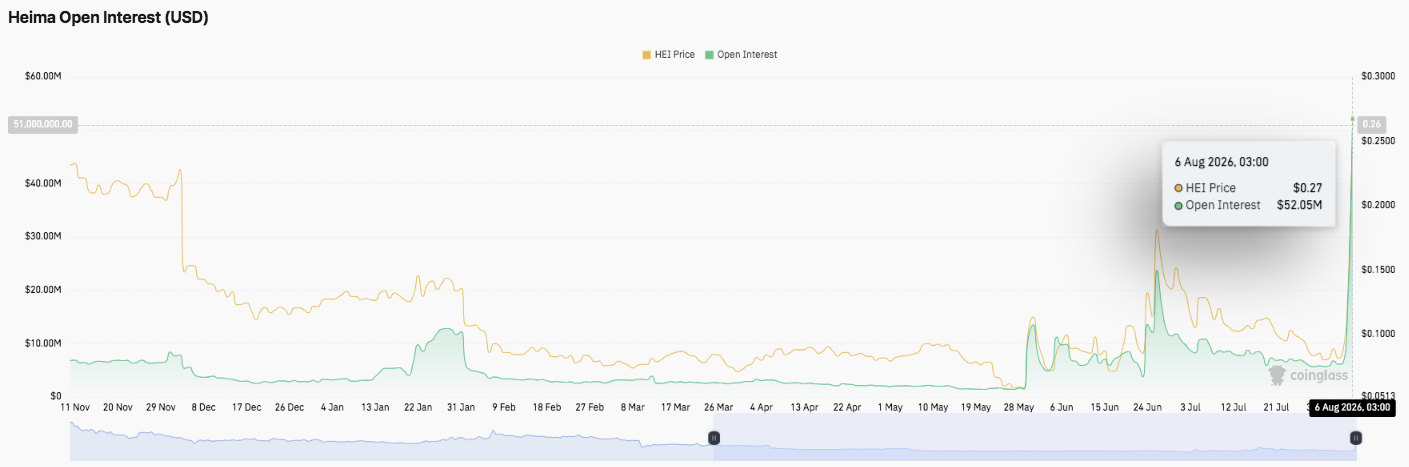Click the 29 Nov x-axis date

point(160,408)
